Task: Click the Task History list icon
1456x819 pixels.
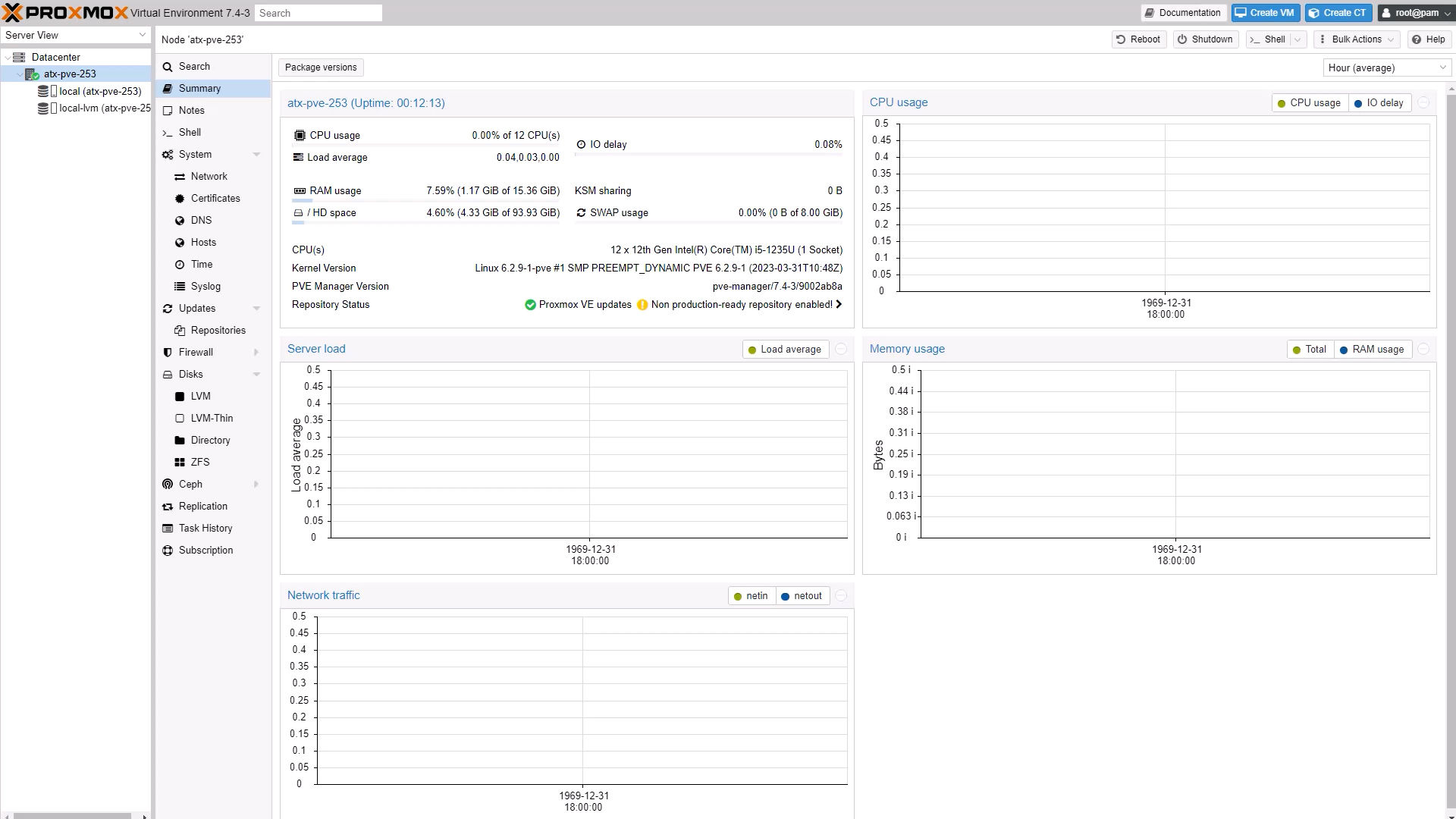Action: tap(168, 528)
